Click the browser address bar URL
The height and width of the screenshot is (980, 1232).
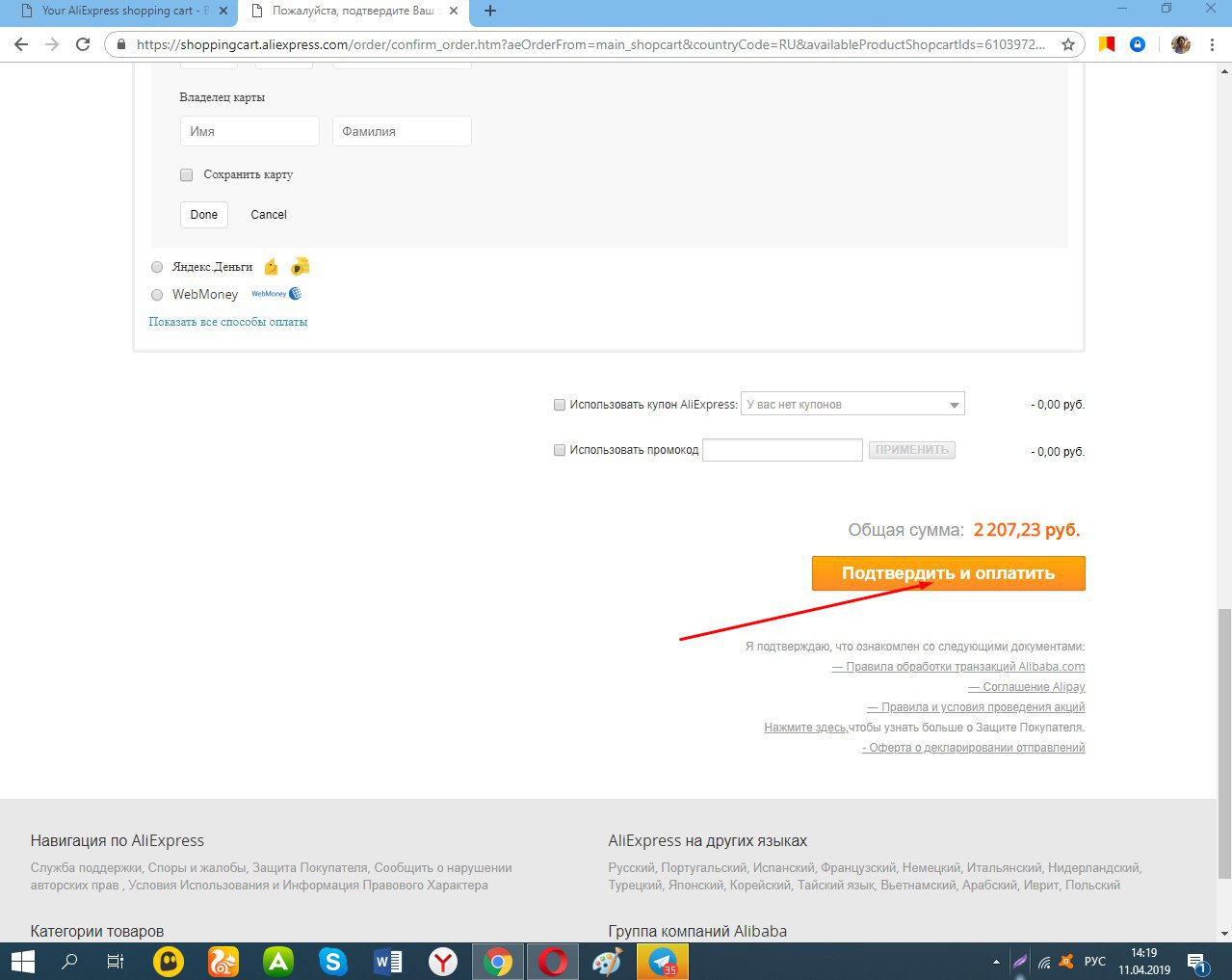coord(590,44)
